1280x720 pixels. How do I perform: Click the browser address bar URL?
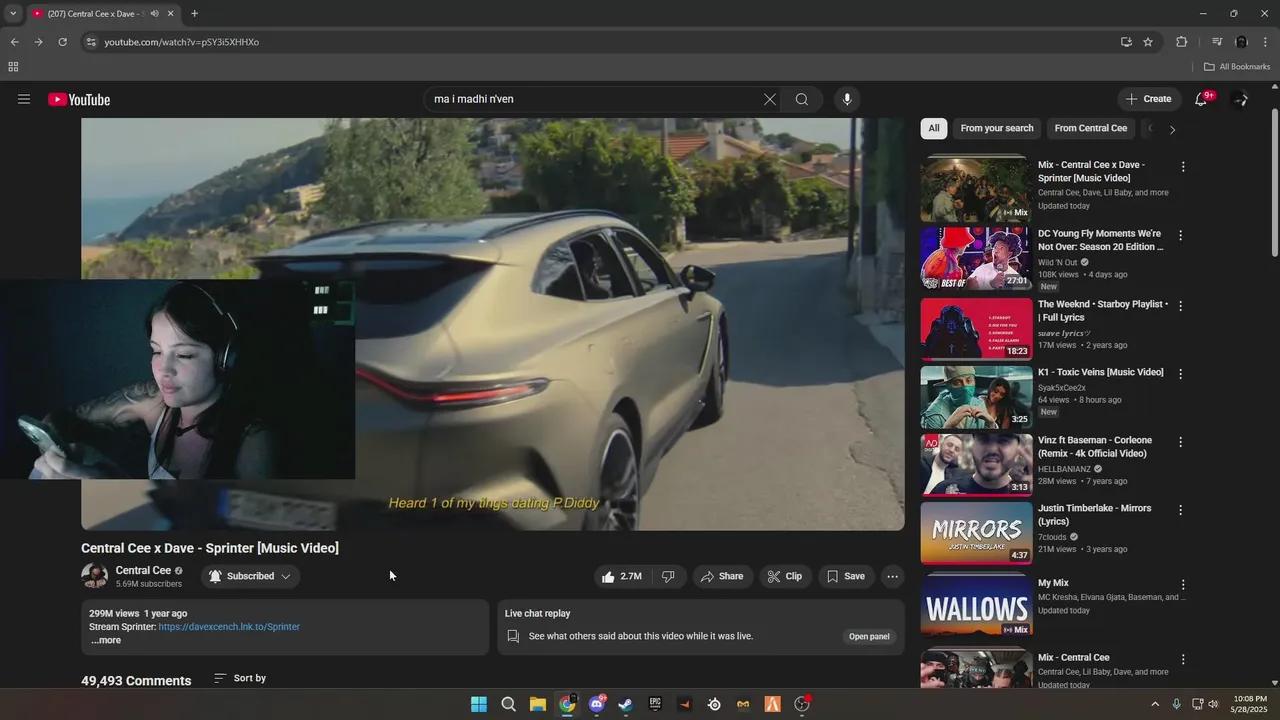click(x=181, y=42)
